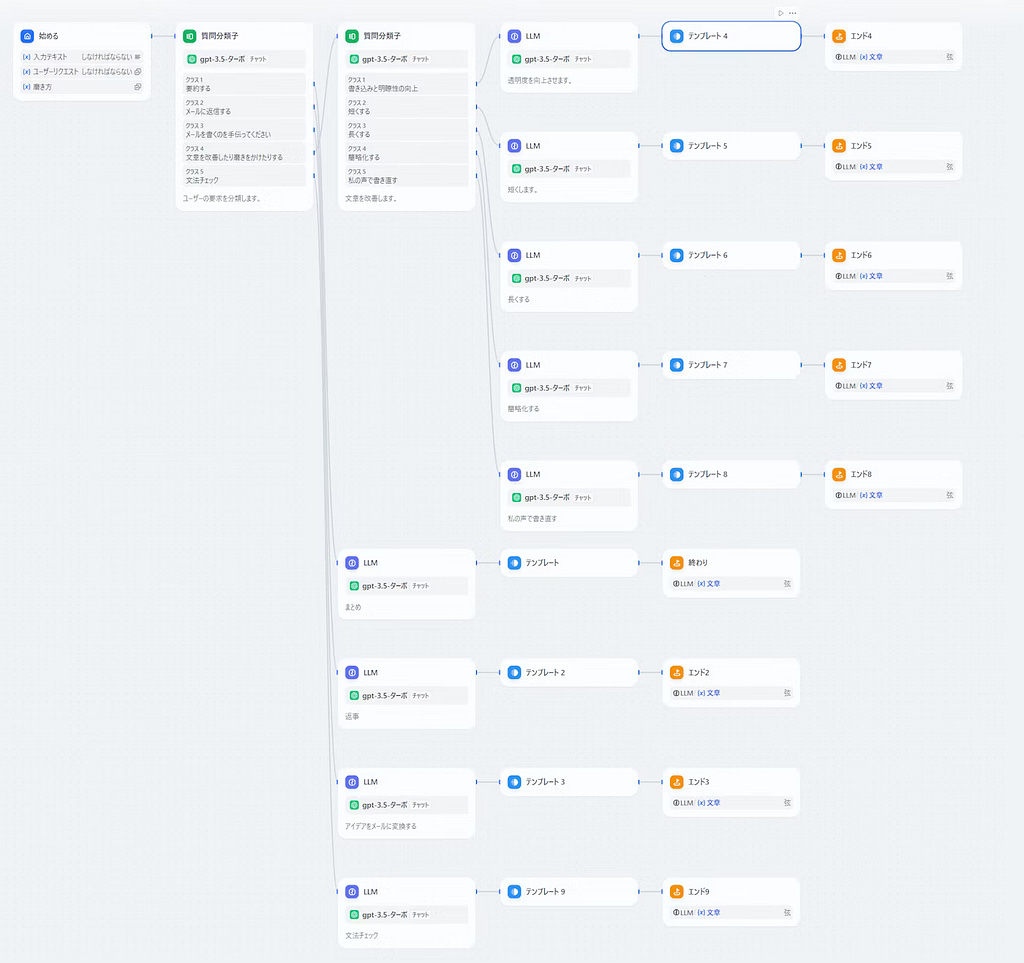Image resolution: width=1024 pixels, height=963 pixels.
Task: Select the クラス 2 短くする class row
Action: [x=407, y=107]
